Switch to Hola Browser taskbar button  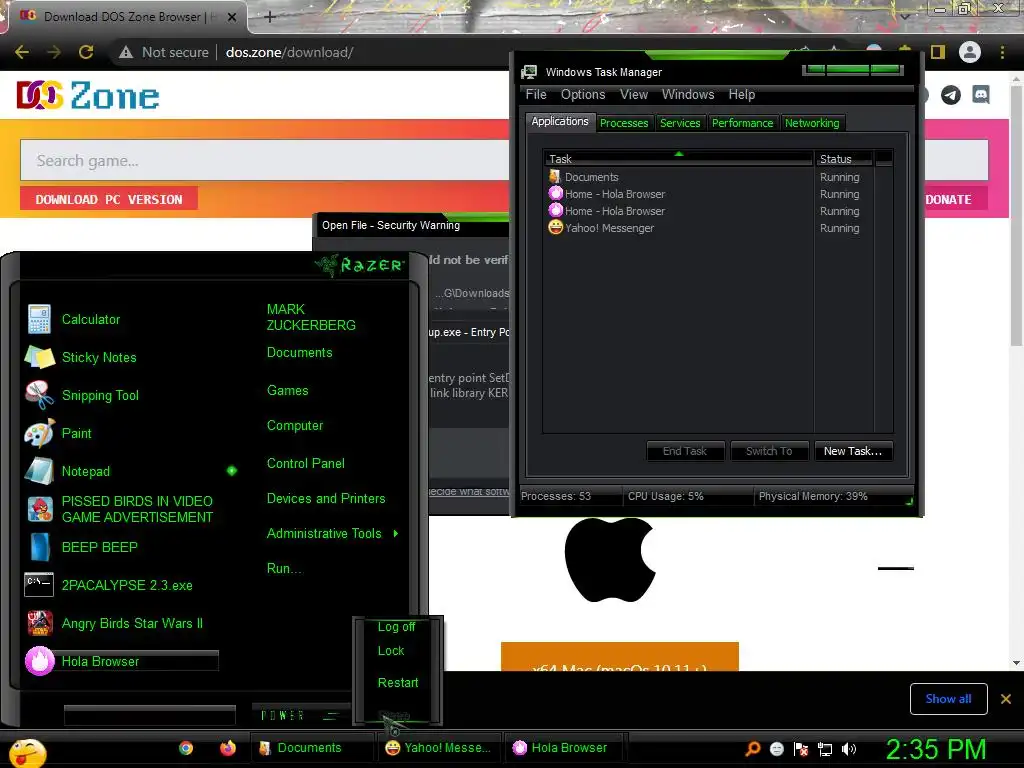[563, 748]
